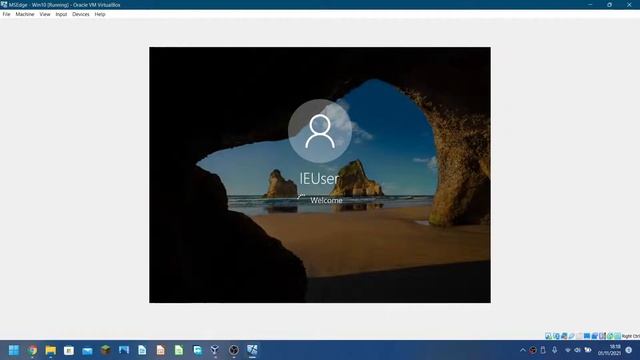Open the green Calc document taskbar icon
Image resolution: width=640 pixels, height=360 pixels.
coord(179,350)
